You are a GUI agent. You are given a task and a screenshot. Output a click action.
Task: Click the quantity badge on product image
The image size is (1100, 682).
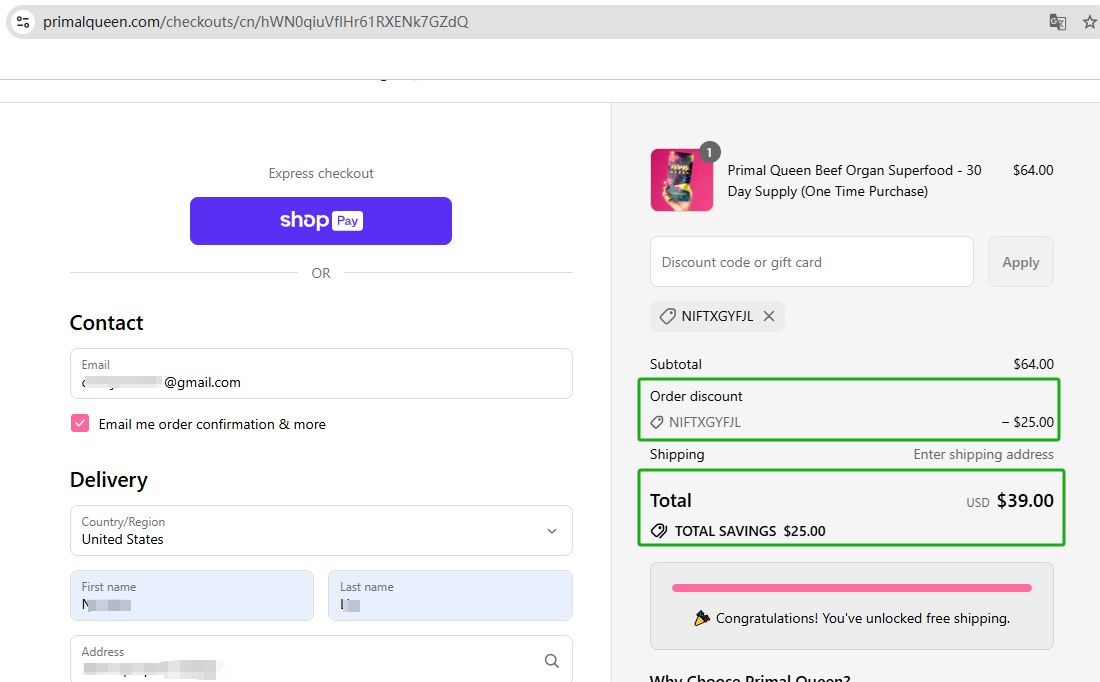[x=710, y=152]
